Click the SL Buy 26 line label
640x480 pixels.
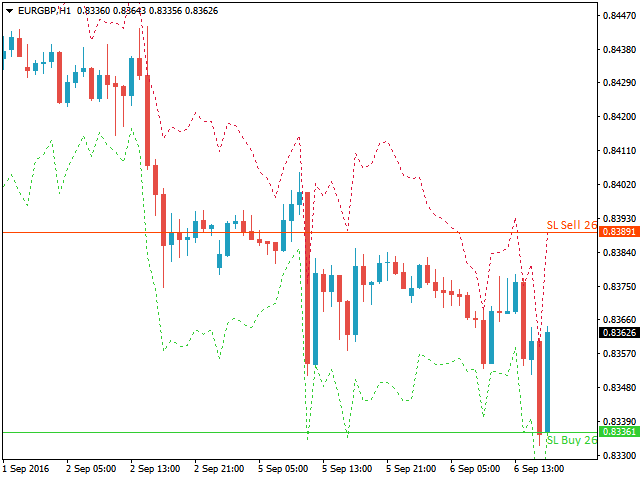[571, 440]
